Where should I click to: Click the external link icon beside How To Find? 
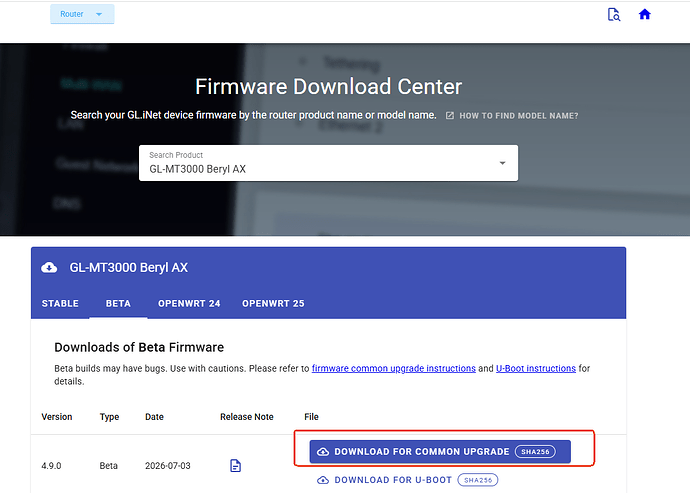(x=450, y=116)
